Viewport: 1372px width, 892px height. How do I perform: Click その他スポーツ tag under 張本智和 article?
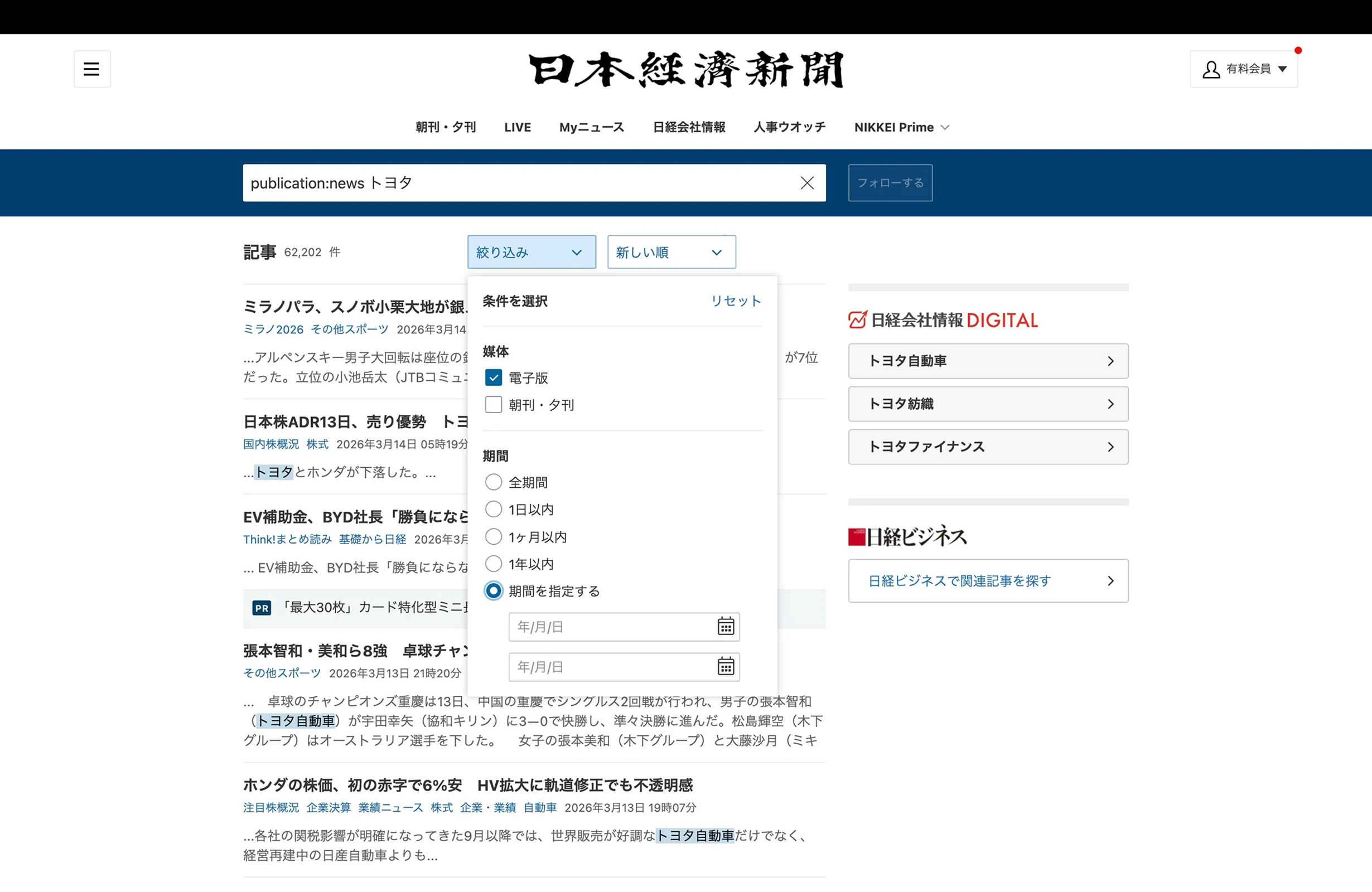[282, 673]
